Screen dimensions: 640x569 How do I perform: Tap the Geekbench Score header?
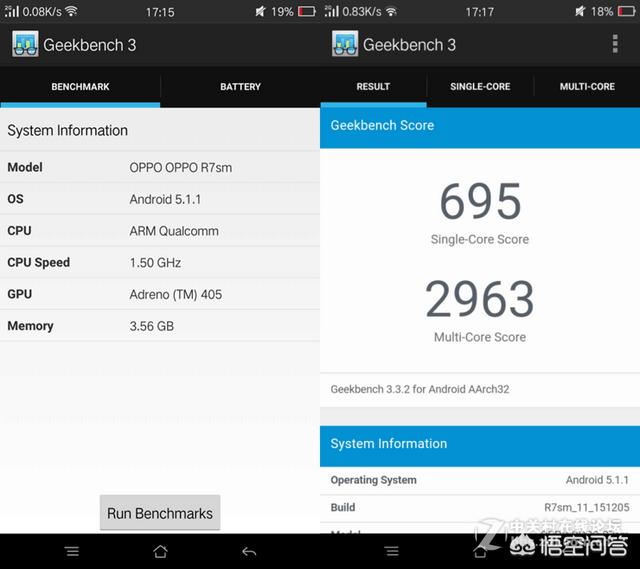point(480,127)
